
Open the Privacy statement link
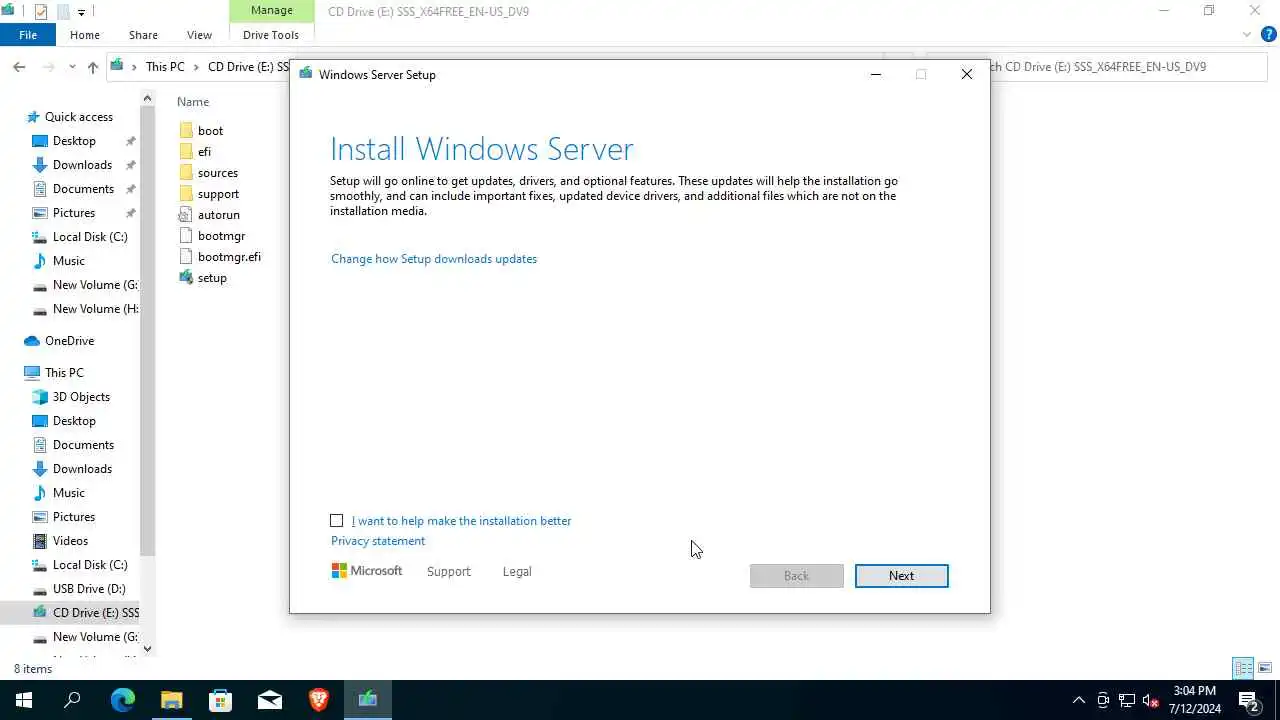click(x=378, y=541)
